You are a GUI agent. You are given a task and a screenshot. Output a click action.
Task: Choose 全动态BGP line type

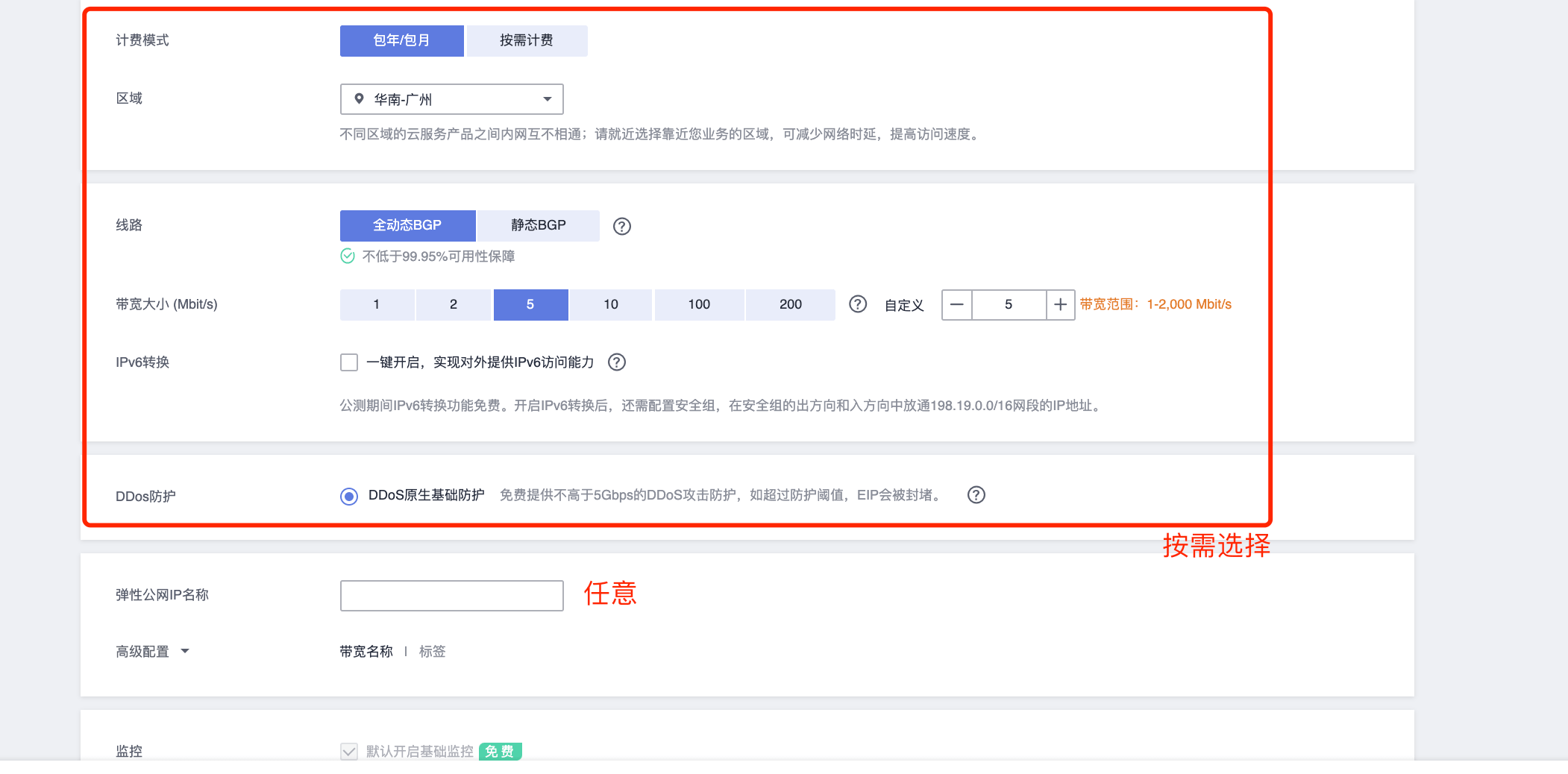(407, 225)
